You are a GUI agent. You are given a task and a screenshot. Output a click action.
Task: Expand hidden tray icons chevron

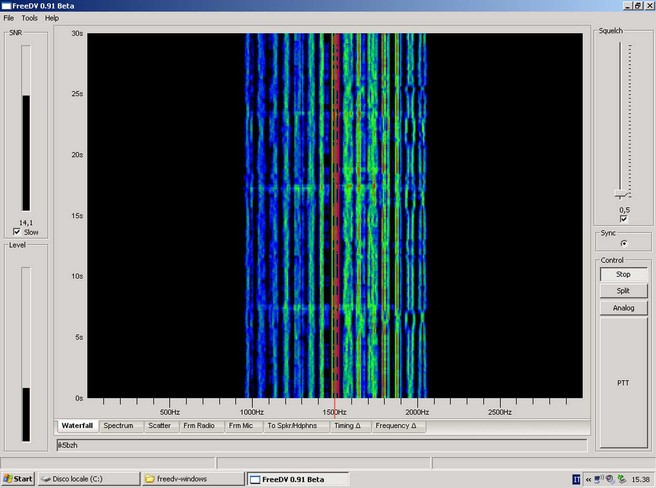pos(588,480)
